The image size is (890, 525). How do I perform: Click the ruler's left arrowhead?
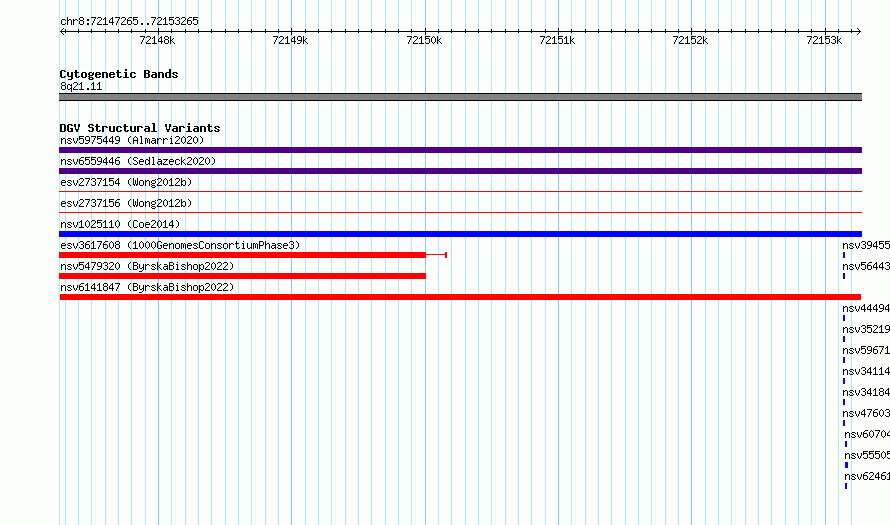62,31
